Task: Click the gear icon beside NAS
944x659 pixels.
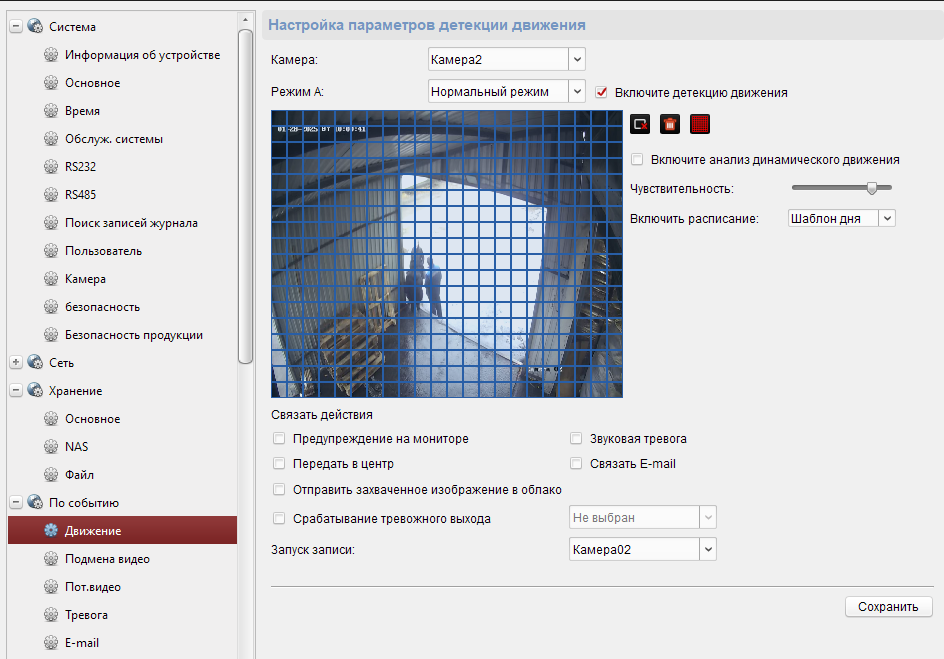Action: (51, 447)
